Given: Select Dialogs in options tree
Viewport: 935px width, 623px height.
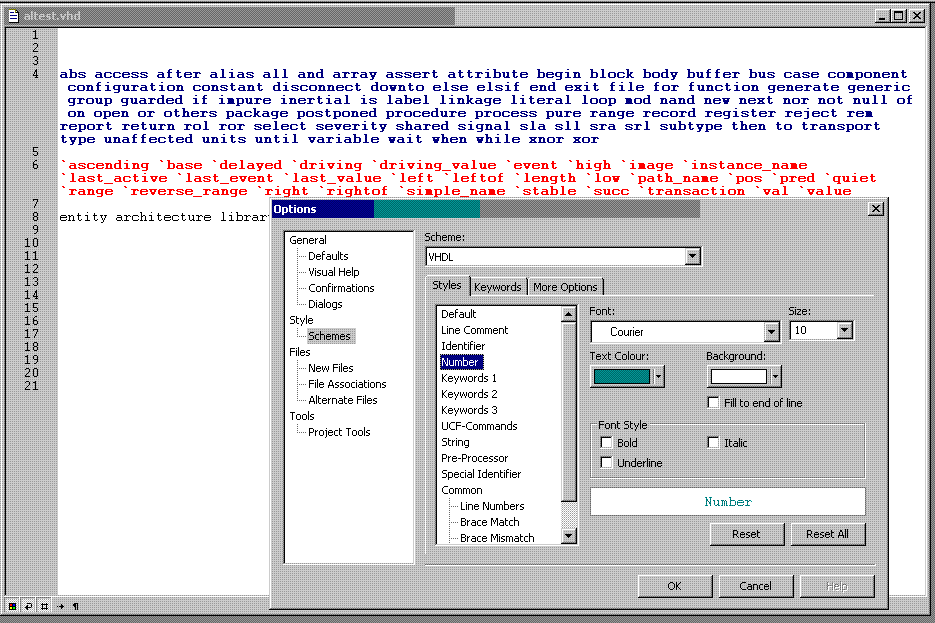Looking at the screenshot, I should coord(325,304).
